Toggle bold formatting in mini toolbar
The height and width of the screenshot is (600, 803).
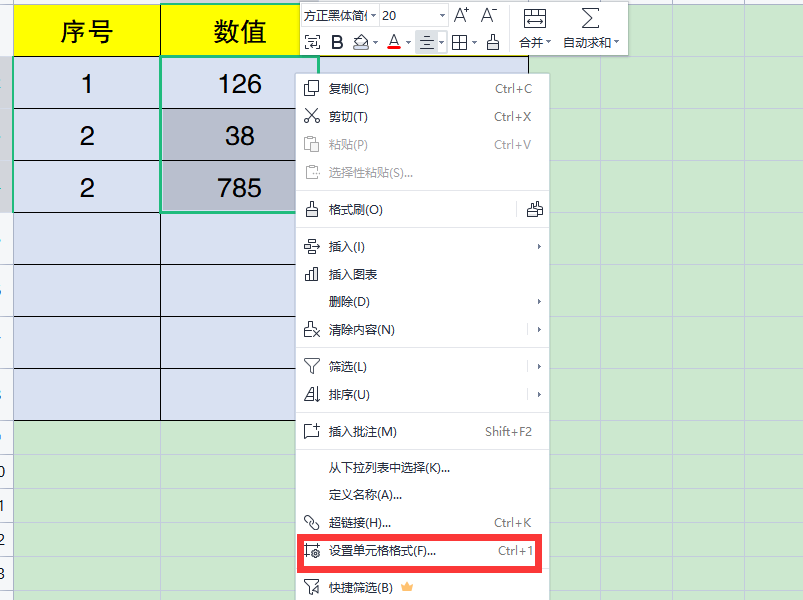337,42
